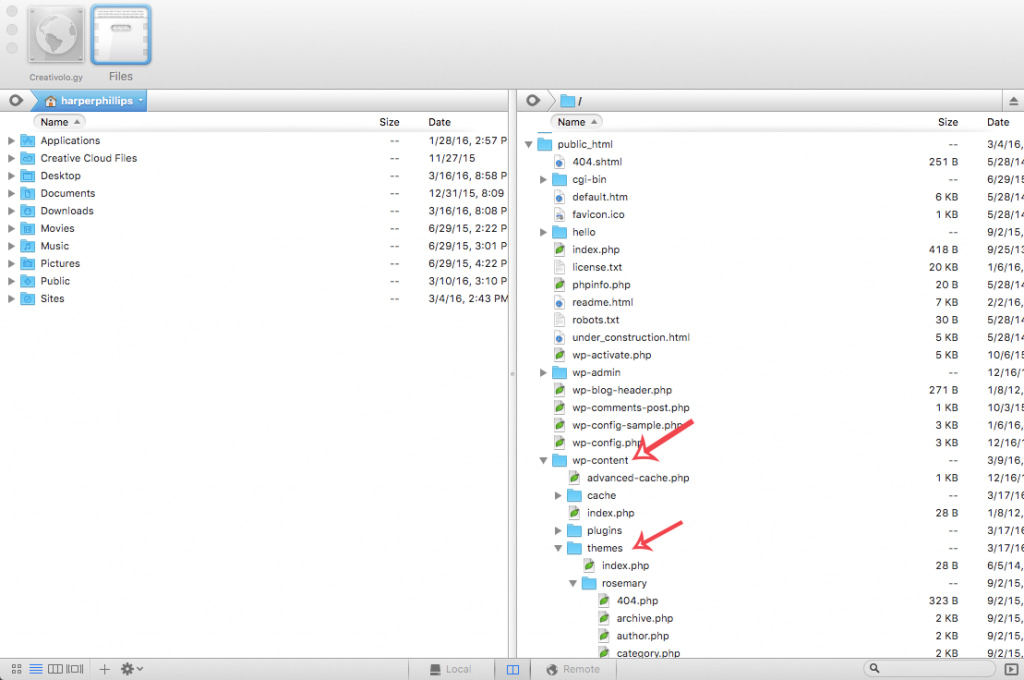Sort remote pane by Name column
Viewport: 1024px width, 680px height.
pos(571,122)
